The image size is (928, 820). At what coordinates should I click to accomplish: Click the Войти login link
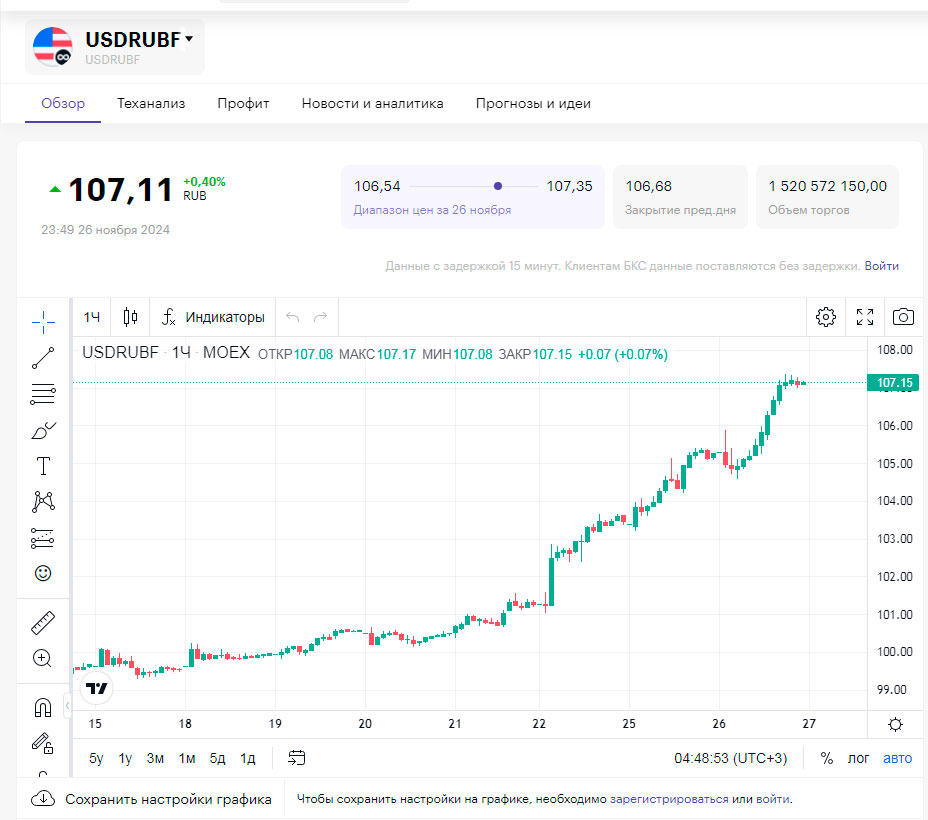[x=881, y=266]
